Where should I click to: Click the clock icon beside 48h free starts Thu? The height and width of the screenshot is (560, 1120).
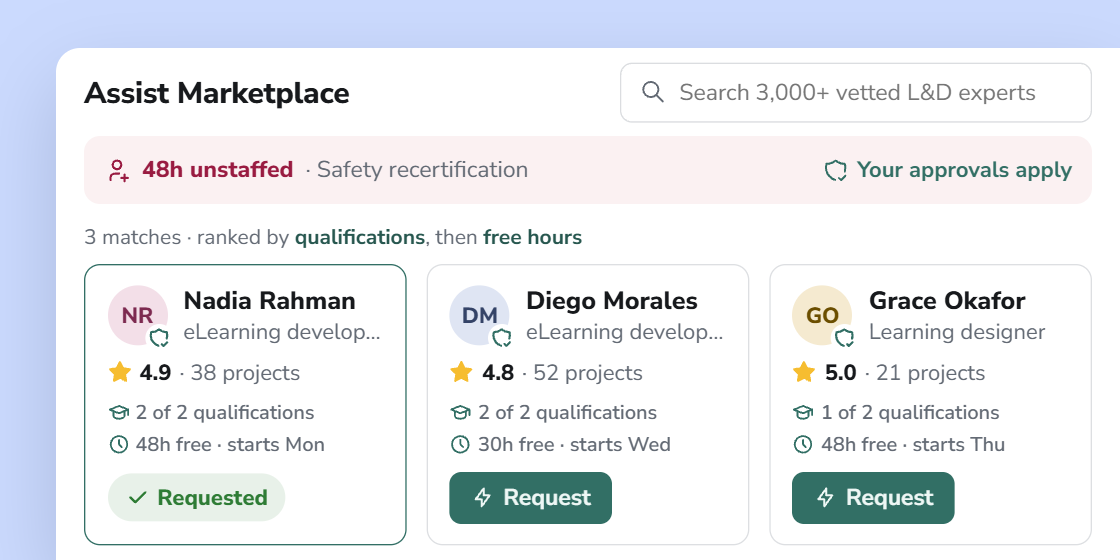[x=804, y=444]
